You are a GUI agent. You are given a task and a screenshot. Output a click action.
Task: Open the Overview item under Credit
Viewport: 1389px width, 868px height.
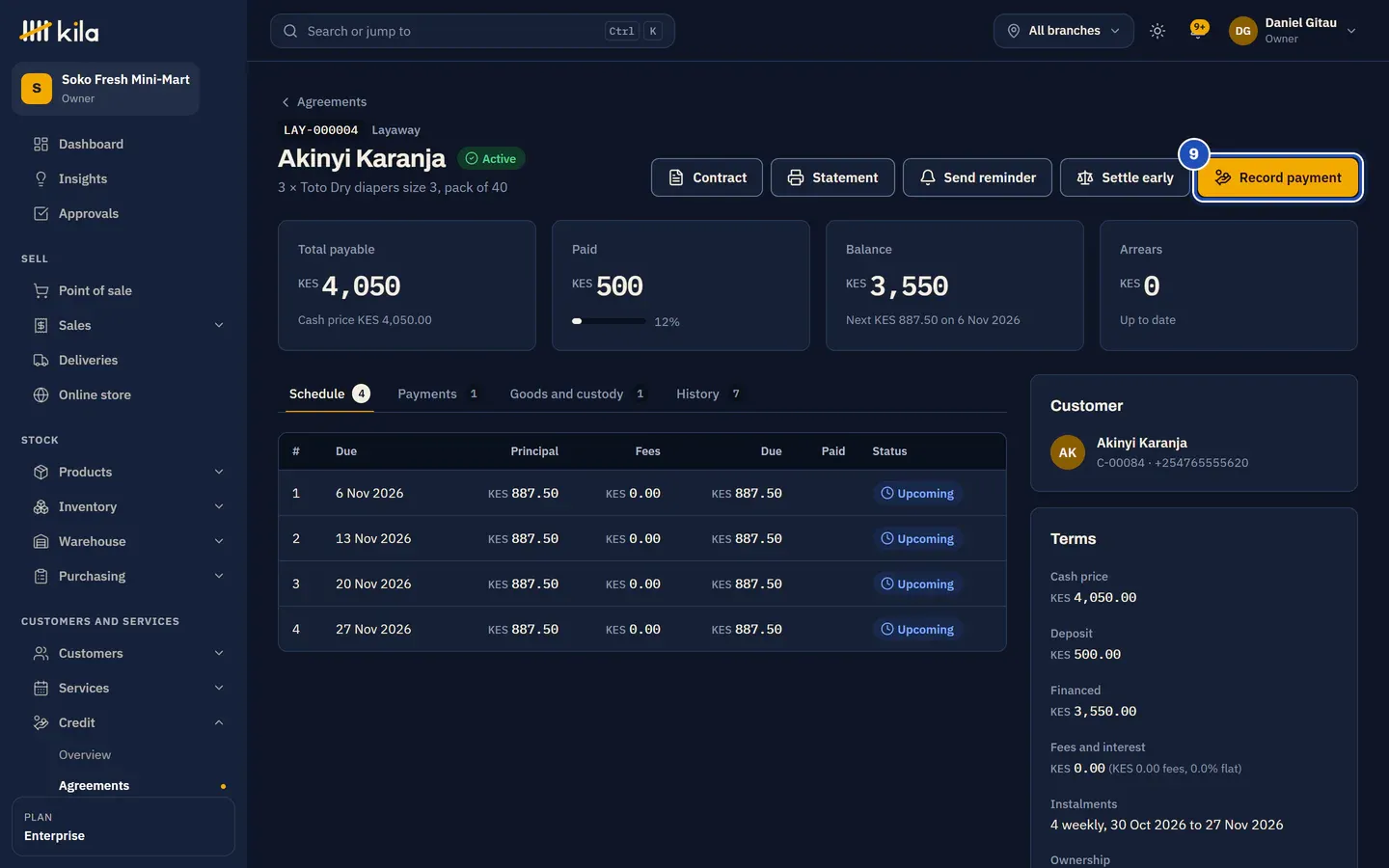click(85, 754)
